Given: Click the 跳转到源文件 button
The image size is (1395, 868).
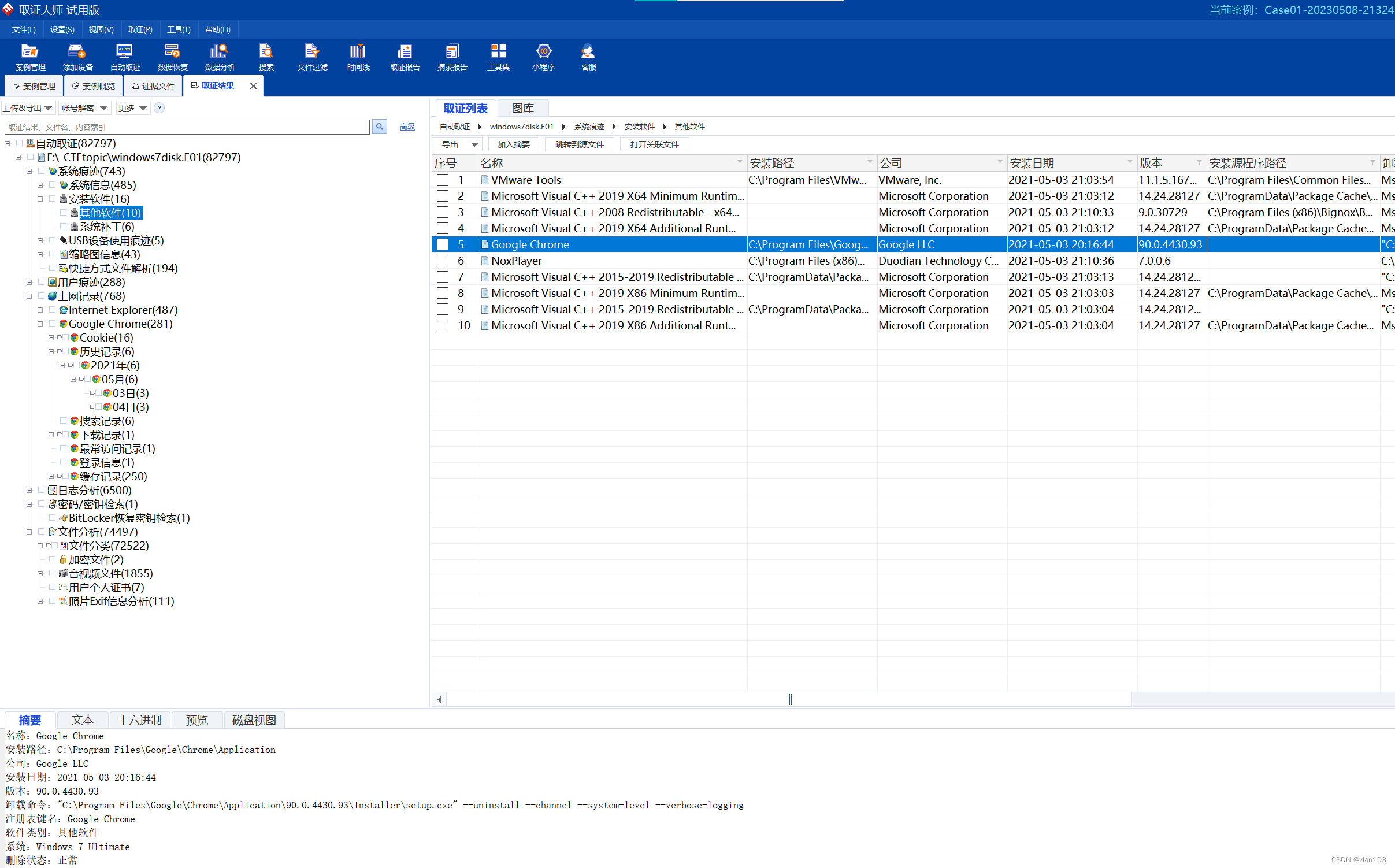Looking at the screenshot, I should pyautogui.click(x=579, y=144).
